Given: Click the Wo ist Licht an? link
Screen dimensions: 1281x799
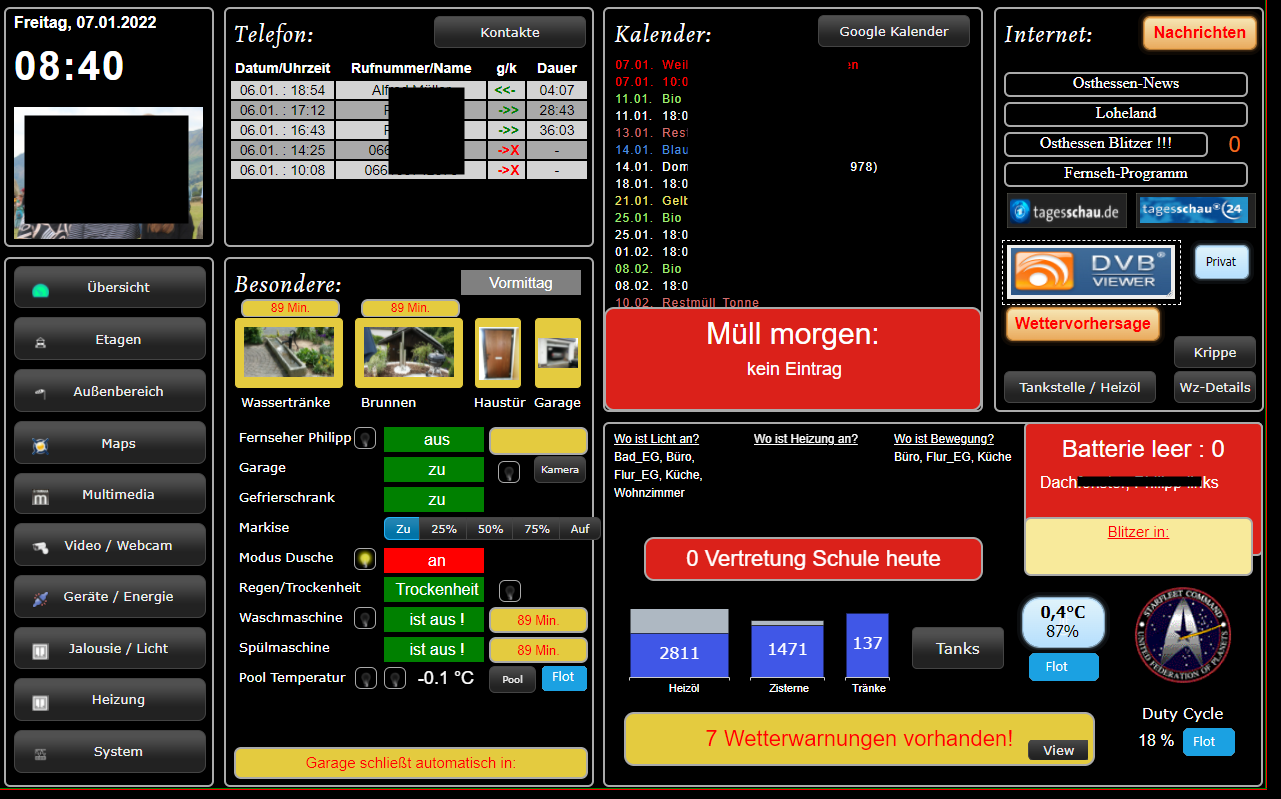Looking at the screenshot, I should (x=656, y=439).
